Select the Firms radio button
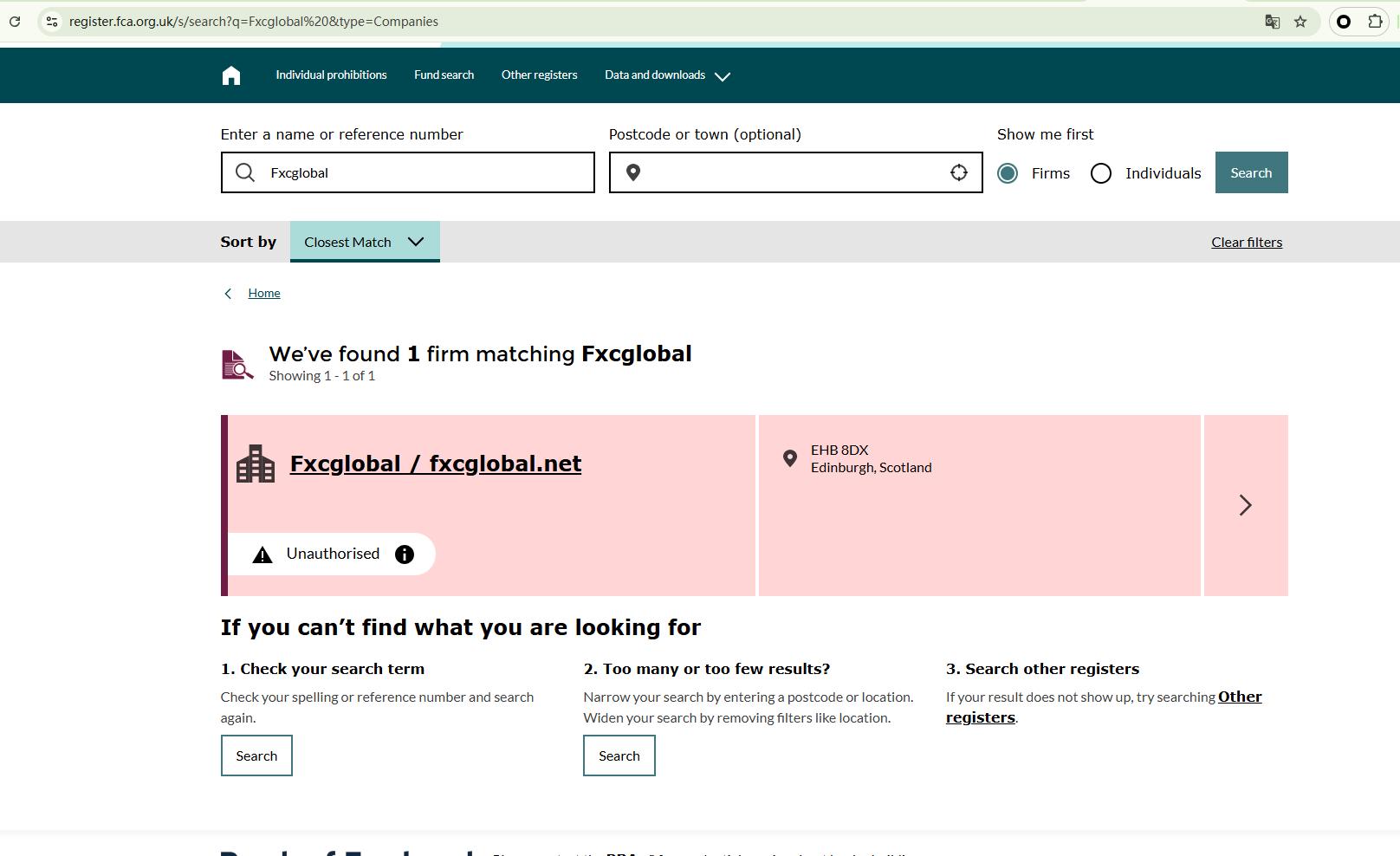 [1008, 173]
